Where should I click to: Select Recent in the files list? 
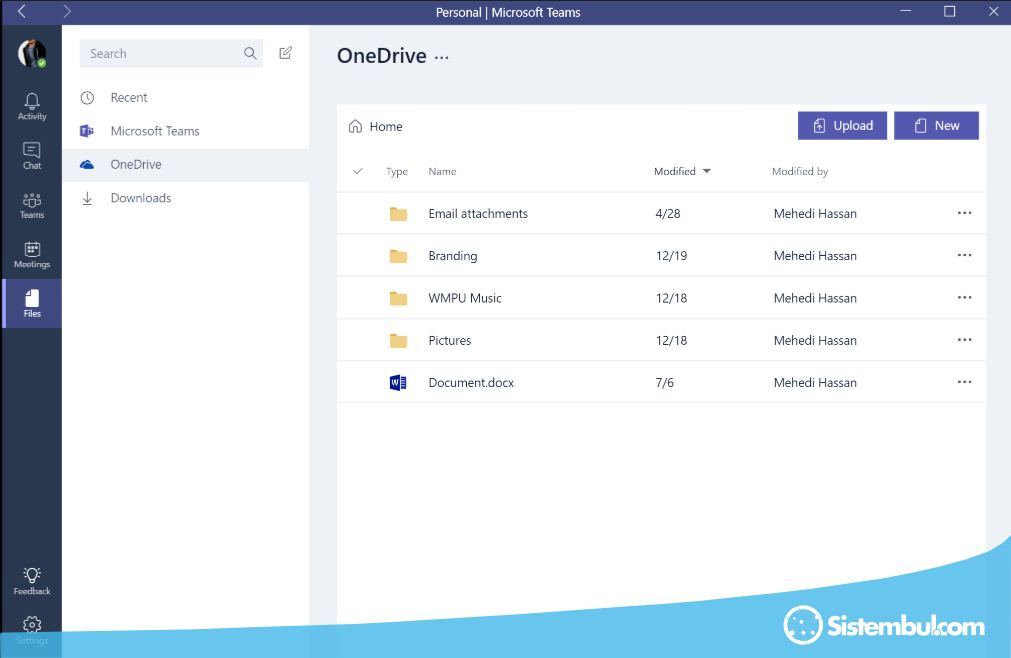pyautogui.click(x=186, y=97)
